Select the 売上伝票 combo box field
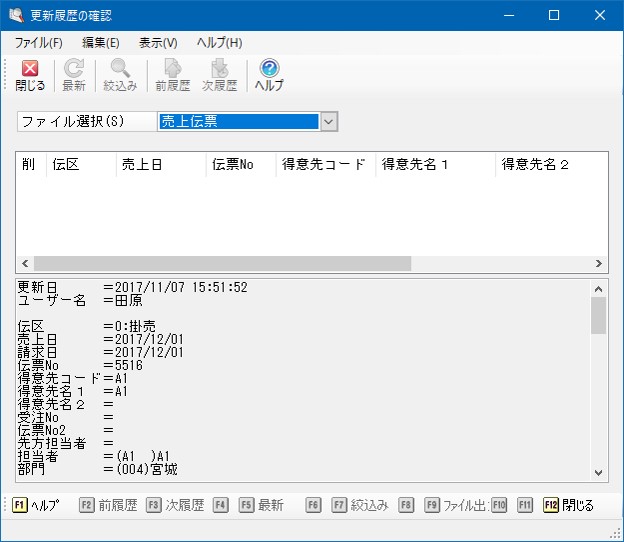The width and height of the screenshot is (624, 542). click(x=238, y=122)
